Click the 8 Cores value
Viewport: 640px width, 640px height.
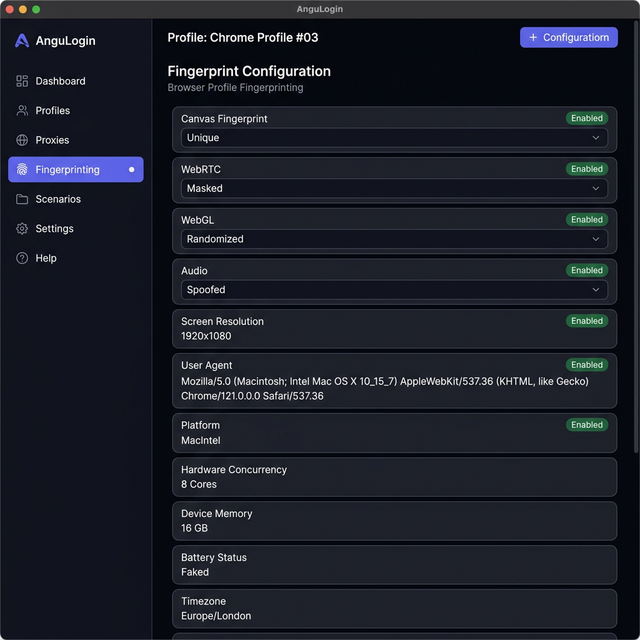[199, 484]
